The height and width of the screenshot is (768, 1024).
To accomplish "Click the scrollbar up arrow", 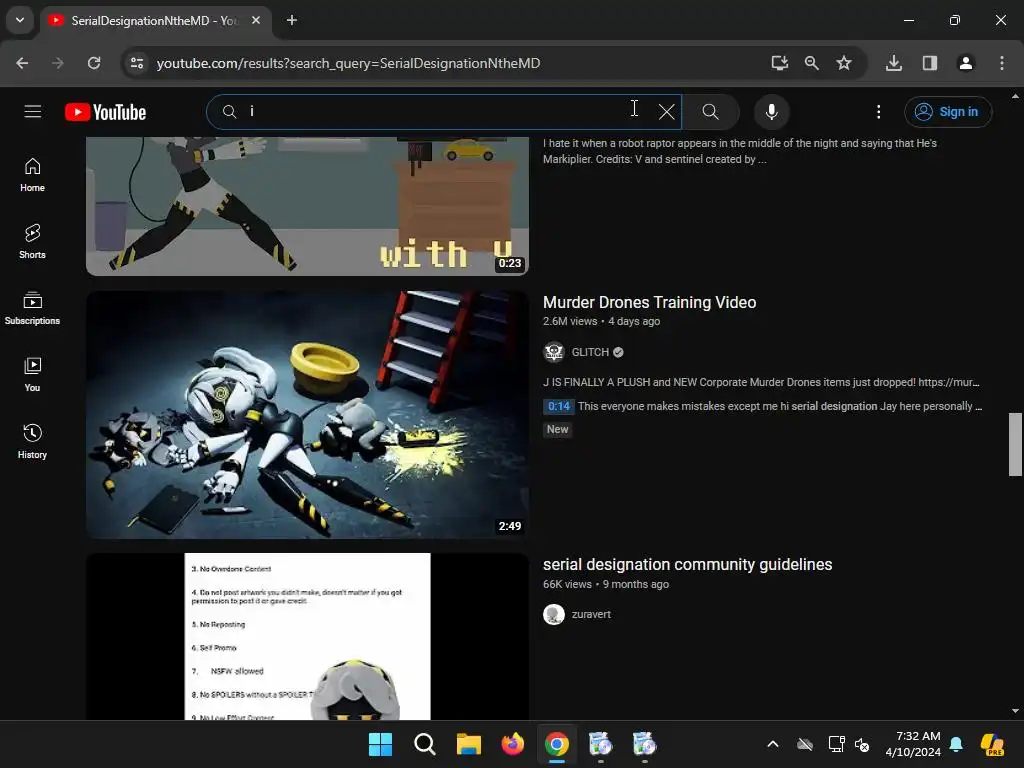I will (1015, 96).
